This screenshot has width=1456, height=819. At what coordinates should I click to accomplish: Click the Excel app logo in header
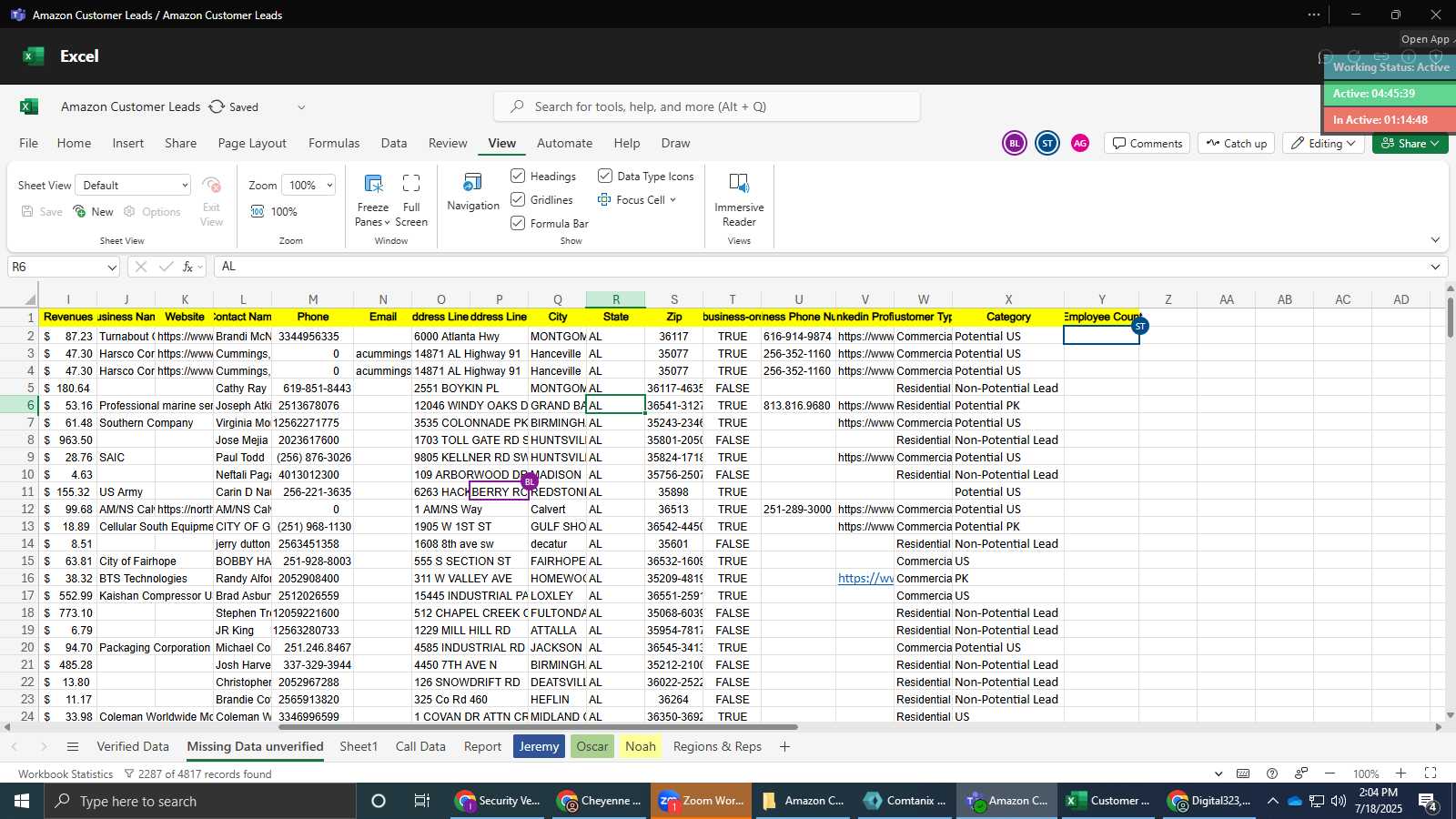tap(34, 56)
